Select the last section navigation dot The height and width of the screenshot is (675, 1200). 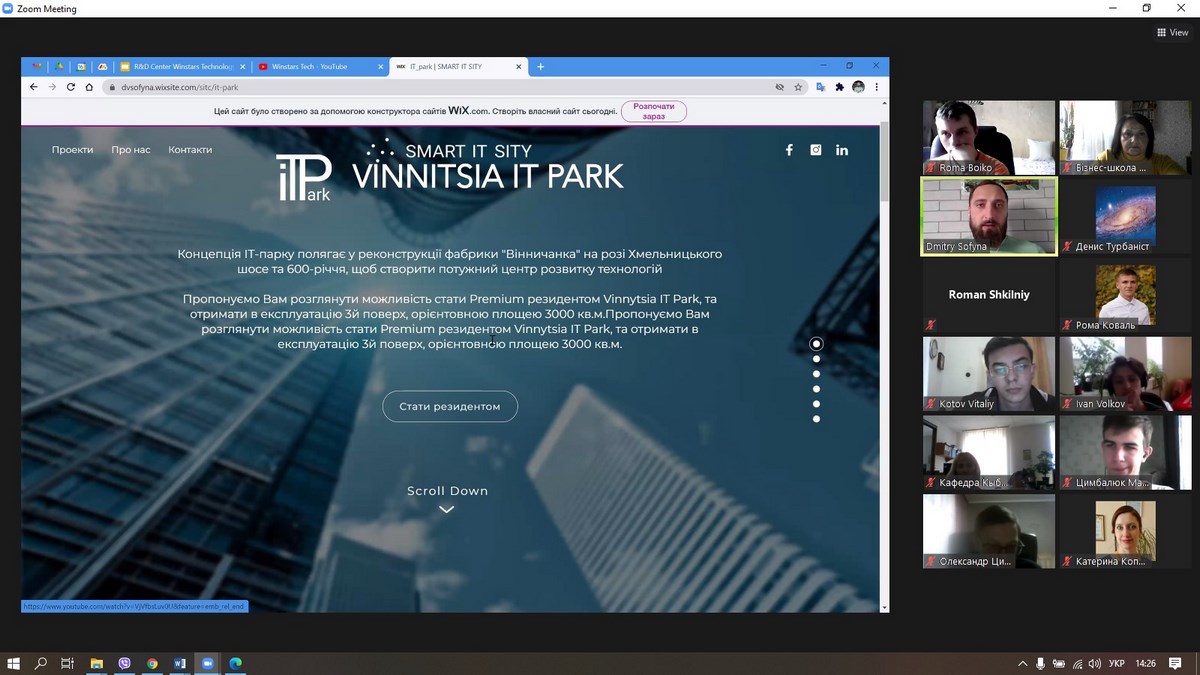pyautogui.click(x=817, y=419)
